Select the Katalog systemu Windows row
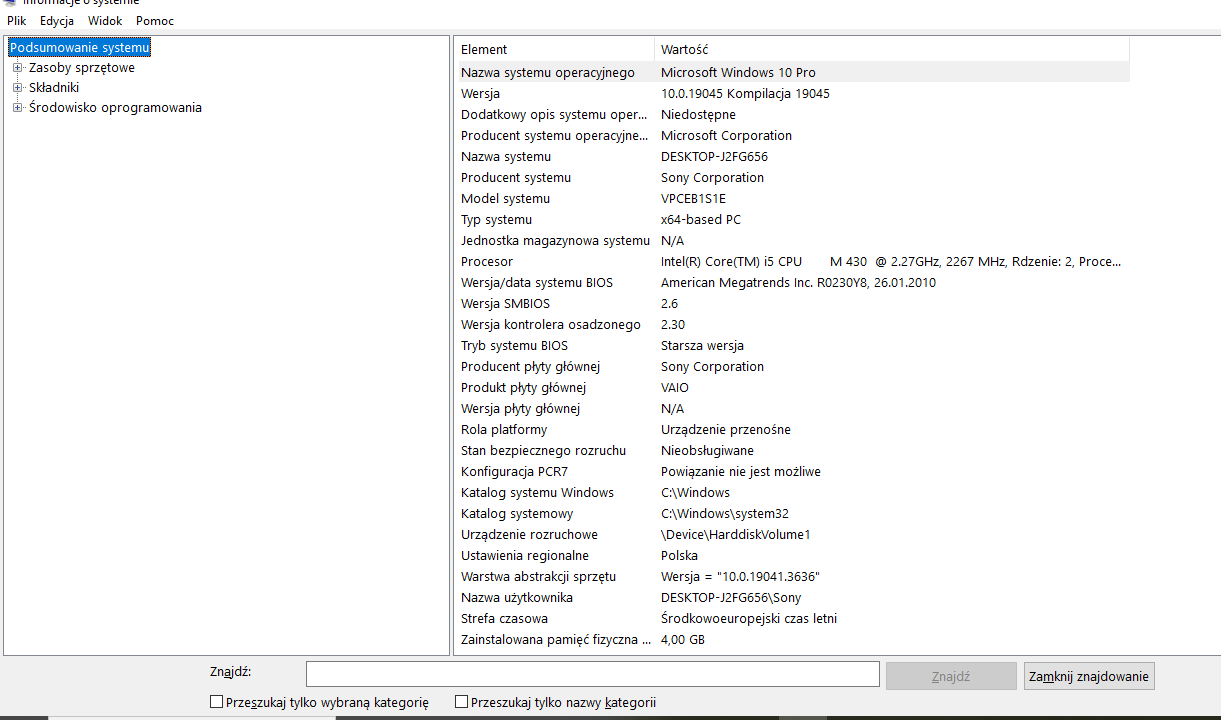Viewport: 1221px width, 720px height. (793, 492)
